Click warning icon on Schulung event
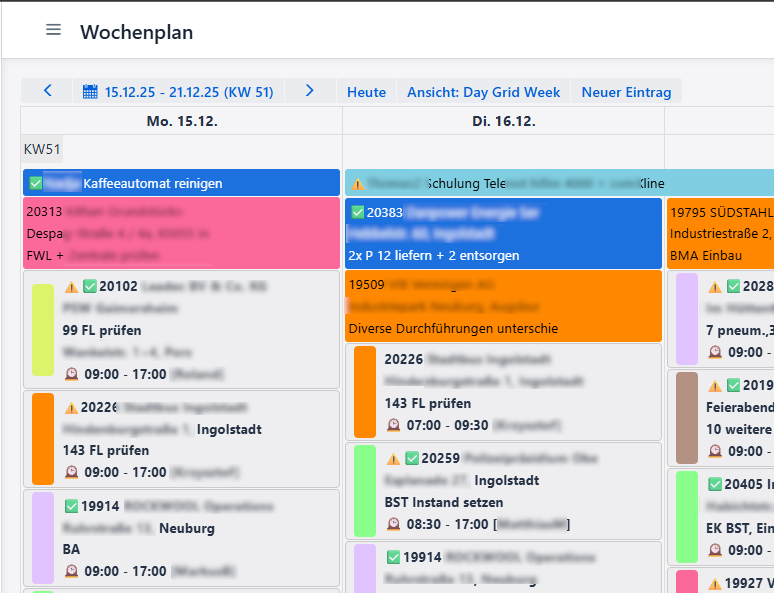Image resolution: width=774 pixels, height=593 pixels. tap(357, 184)
